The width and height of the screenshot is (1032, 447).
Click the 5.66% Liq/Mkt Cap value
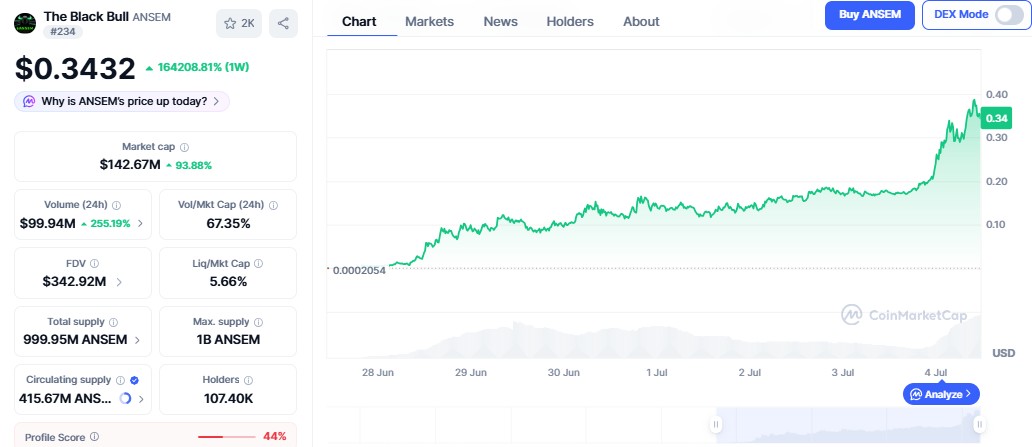pyautogui.click(x=228, y=282)
